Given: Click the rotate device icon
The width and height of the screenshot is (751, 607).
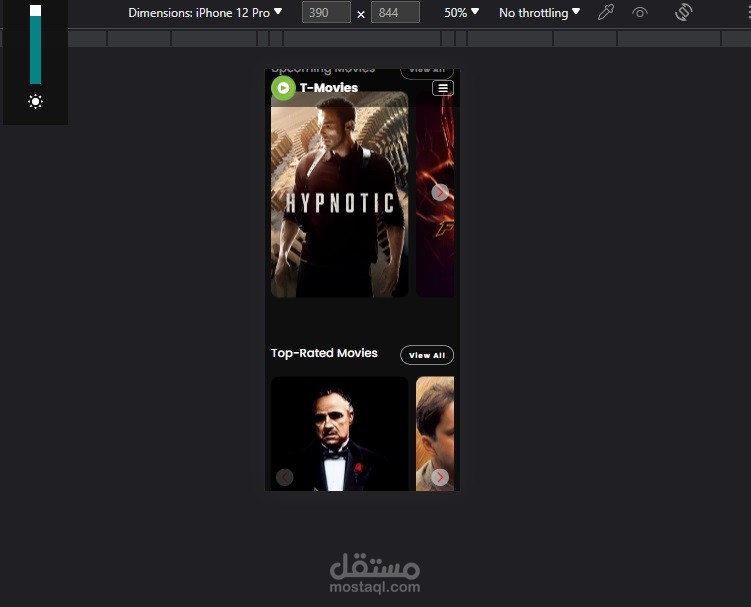Looking at the screenshot, I should (683, 12).
